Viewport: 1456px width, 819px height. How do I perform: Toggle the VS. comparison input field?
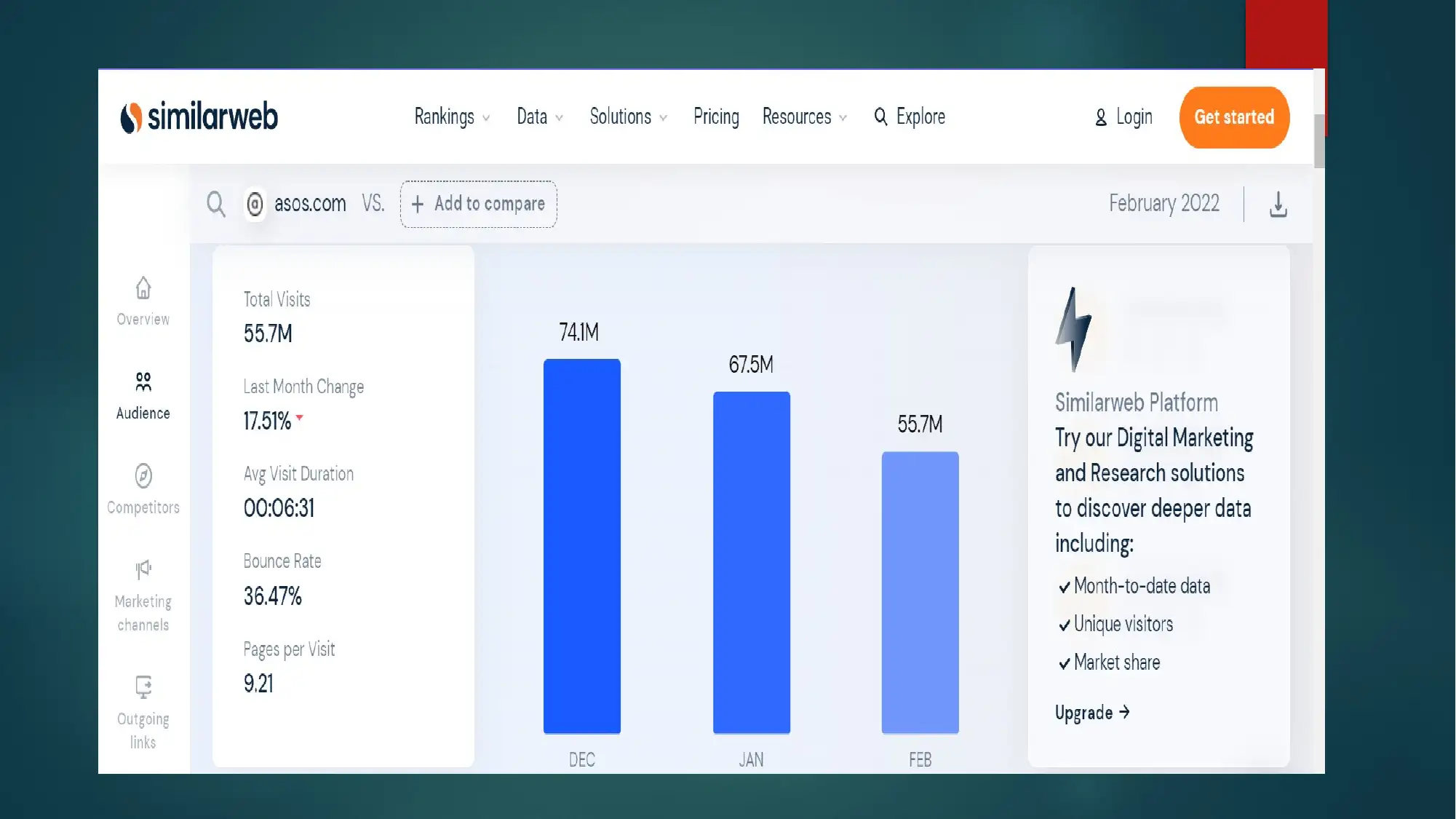(x=477, y=204)
